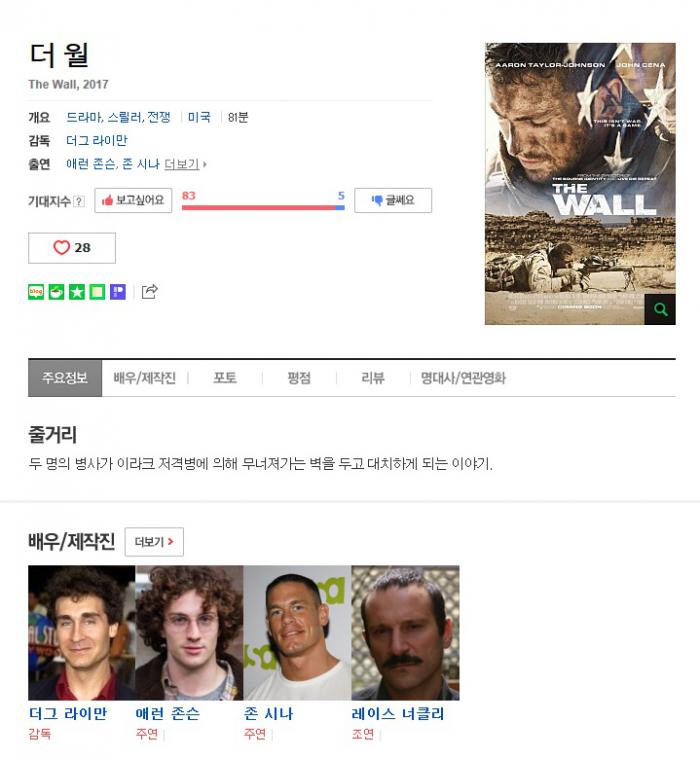The image size is (700, 758).
Task: Select the 명대사/연관영화 tab
Action: [463, 378]
